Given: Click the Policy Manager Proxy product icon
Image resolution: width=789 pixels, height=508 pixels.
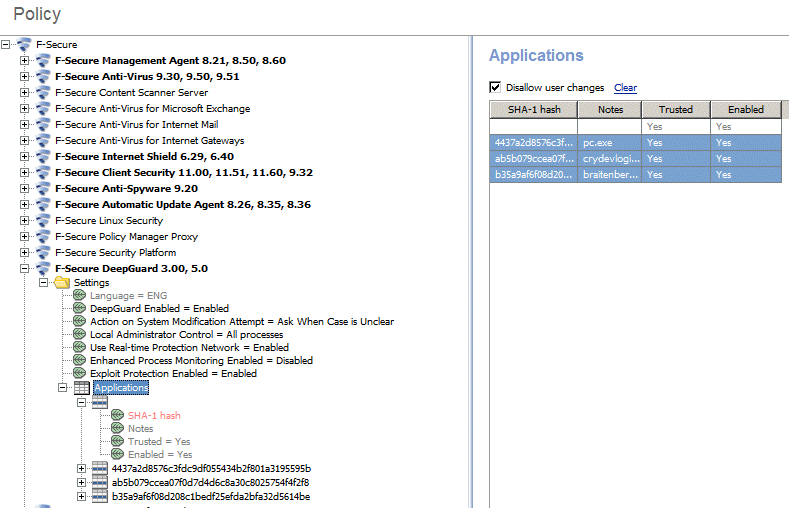Looking at the screenshot, I should (43, 237).
